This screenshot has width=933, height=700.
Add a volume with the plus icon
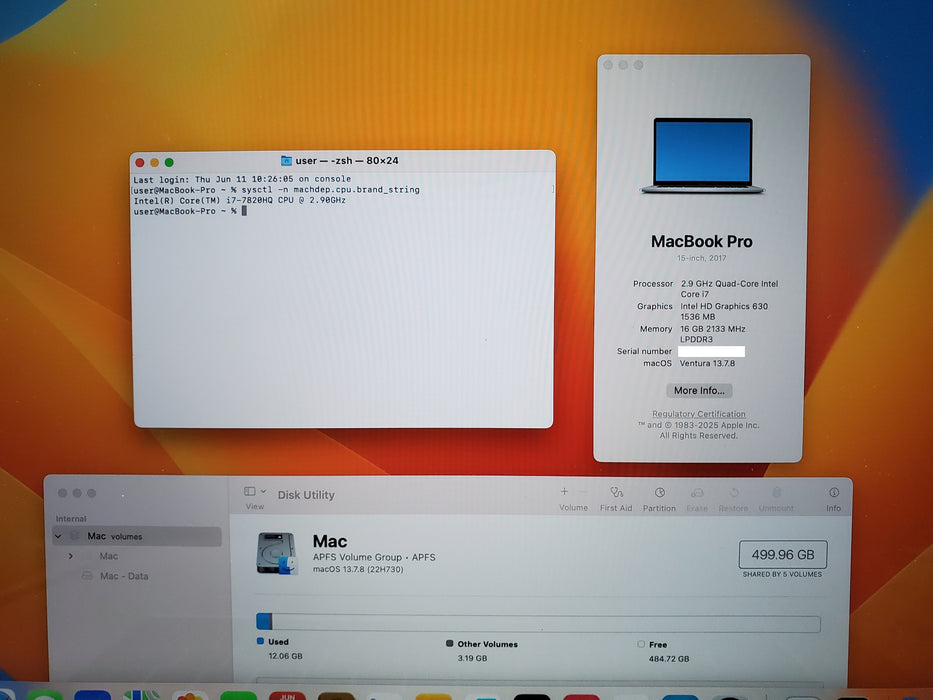[x=564, y=492]
